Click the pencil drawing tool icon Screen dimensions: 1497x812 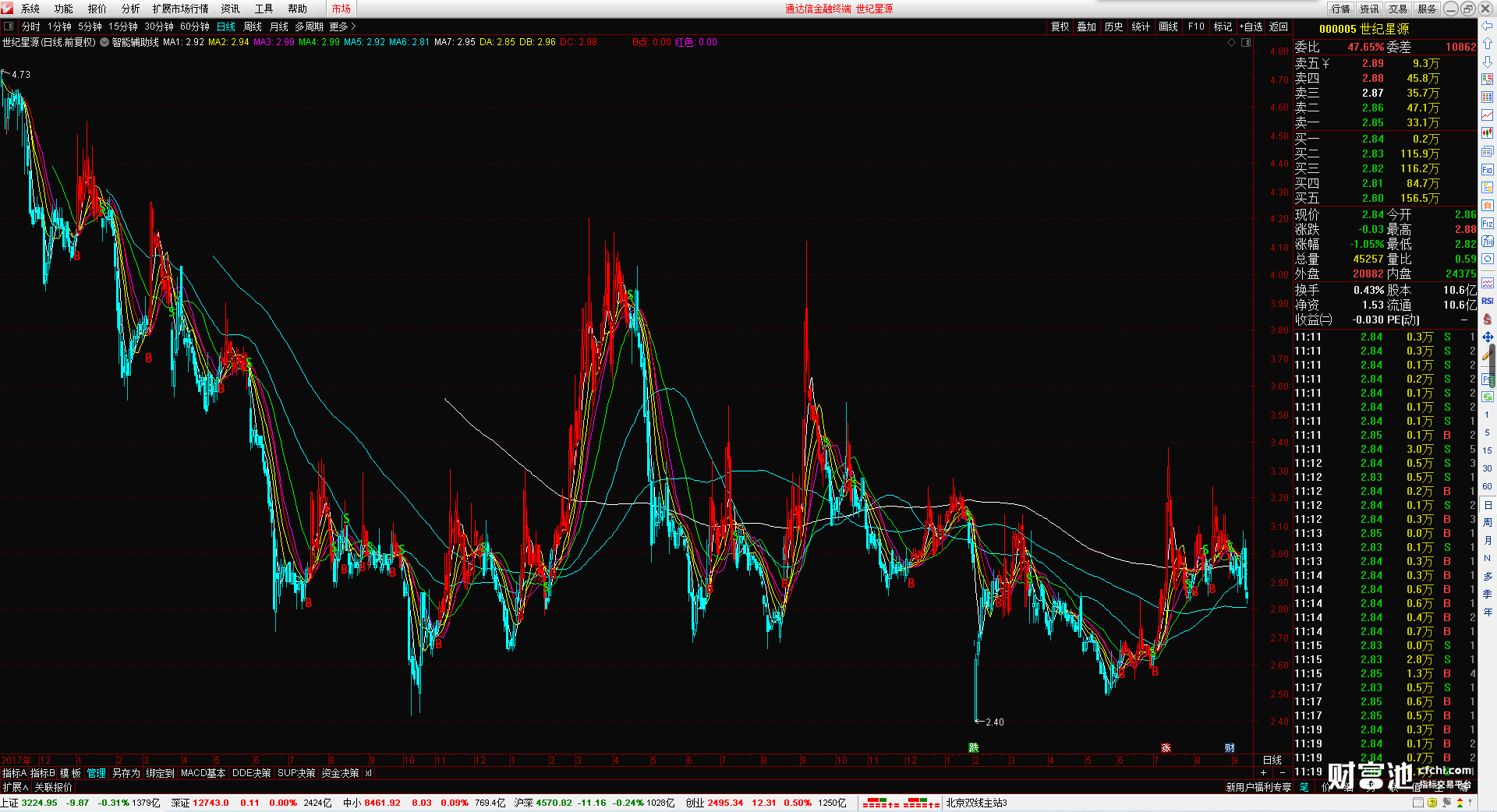[1488, 355]
